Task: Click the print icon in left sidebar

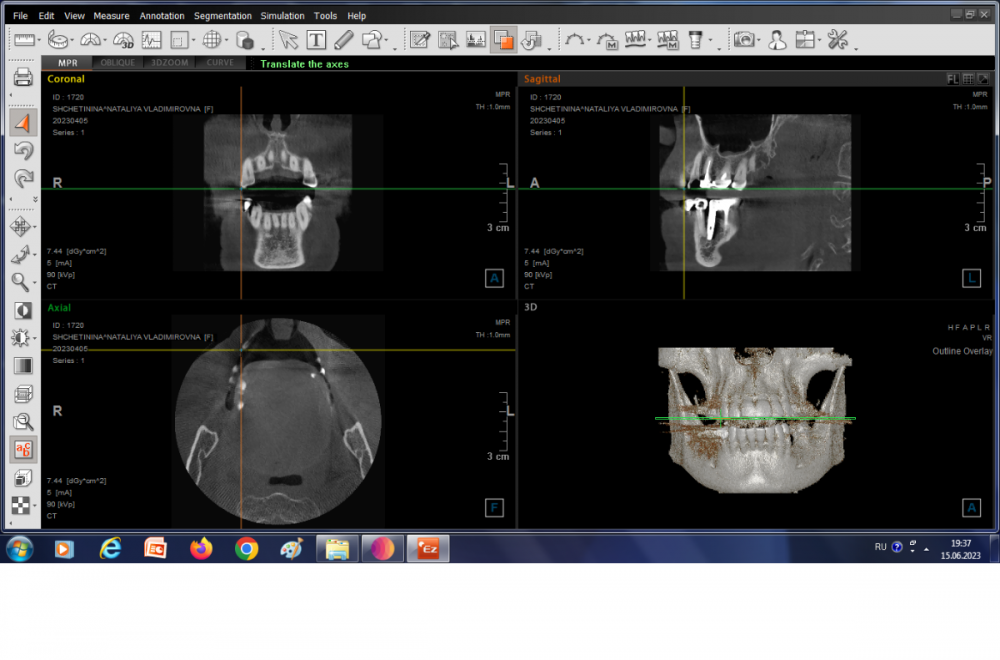Action: [23, 78]
